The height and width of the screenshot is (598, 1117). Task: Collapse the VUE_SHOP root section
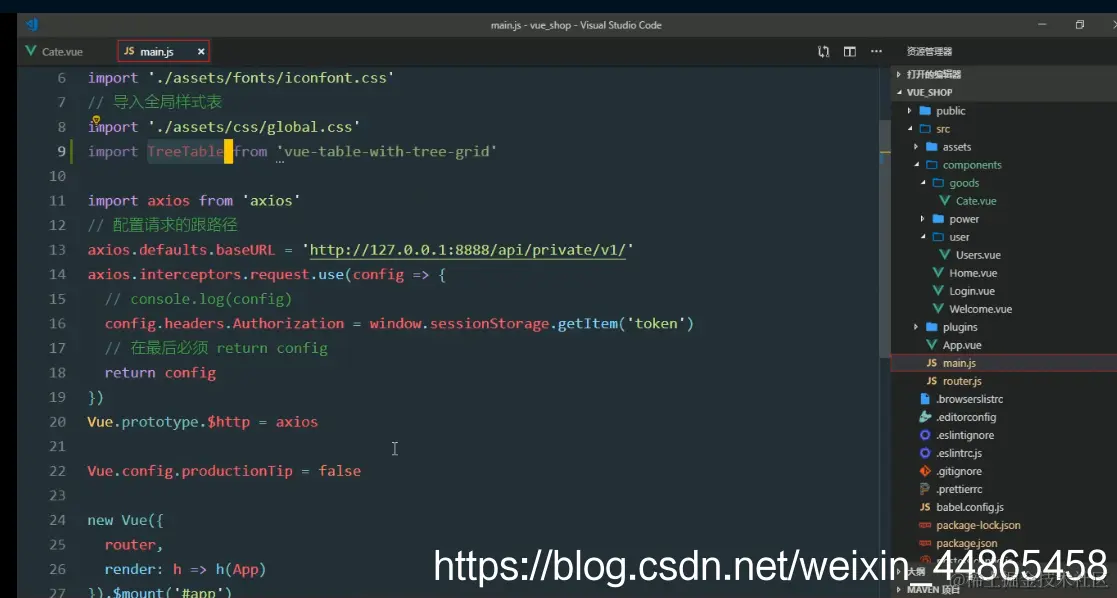tap(899, 92)
